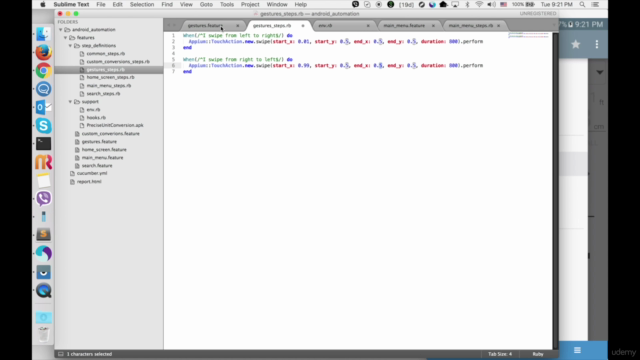Image resolution: width=640 pixels, height=360 pixels.
Task: Collapse the android_automation folder
Action: (61, 30)
